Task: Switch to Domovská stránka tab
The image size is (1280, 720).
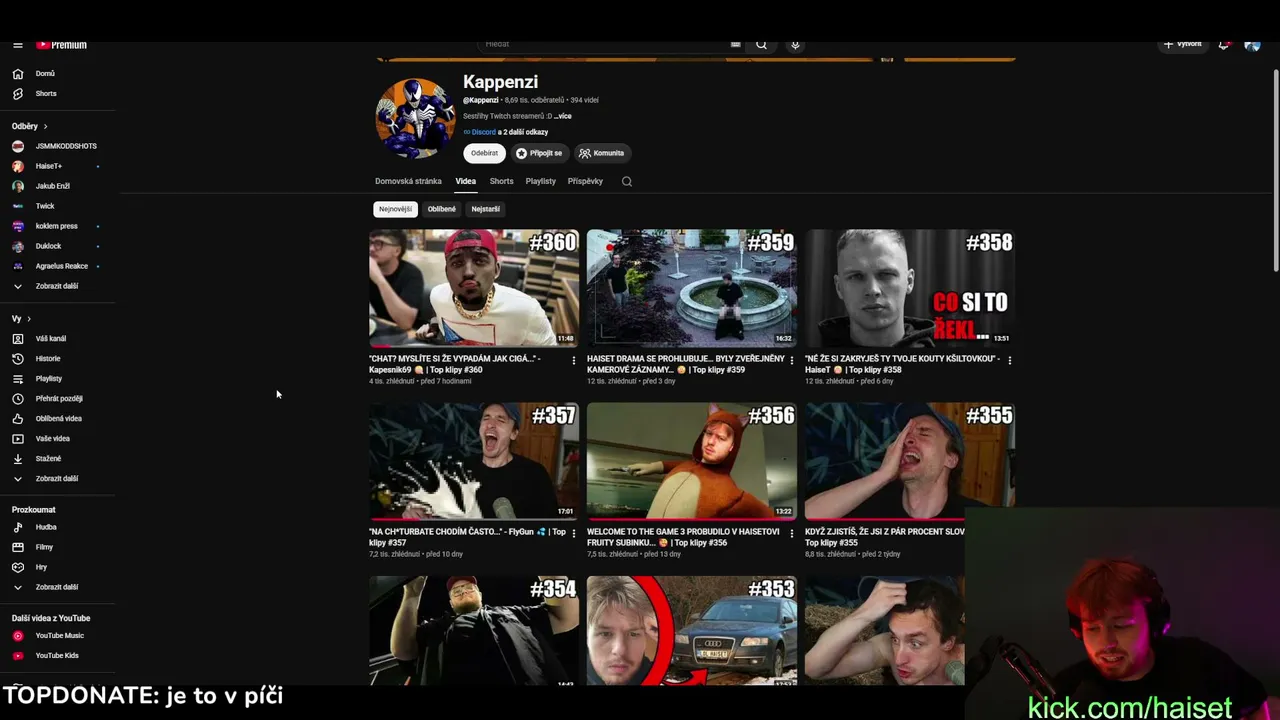Action: pos(408,181)
